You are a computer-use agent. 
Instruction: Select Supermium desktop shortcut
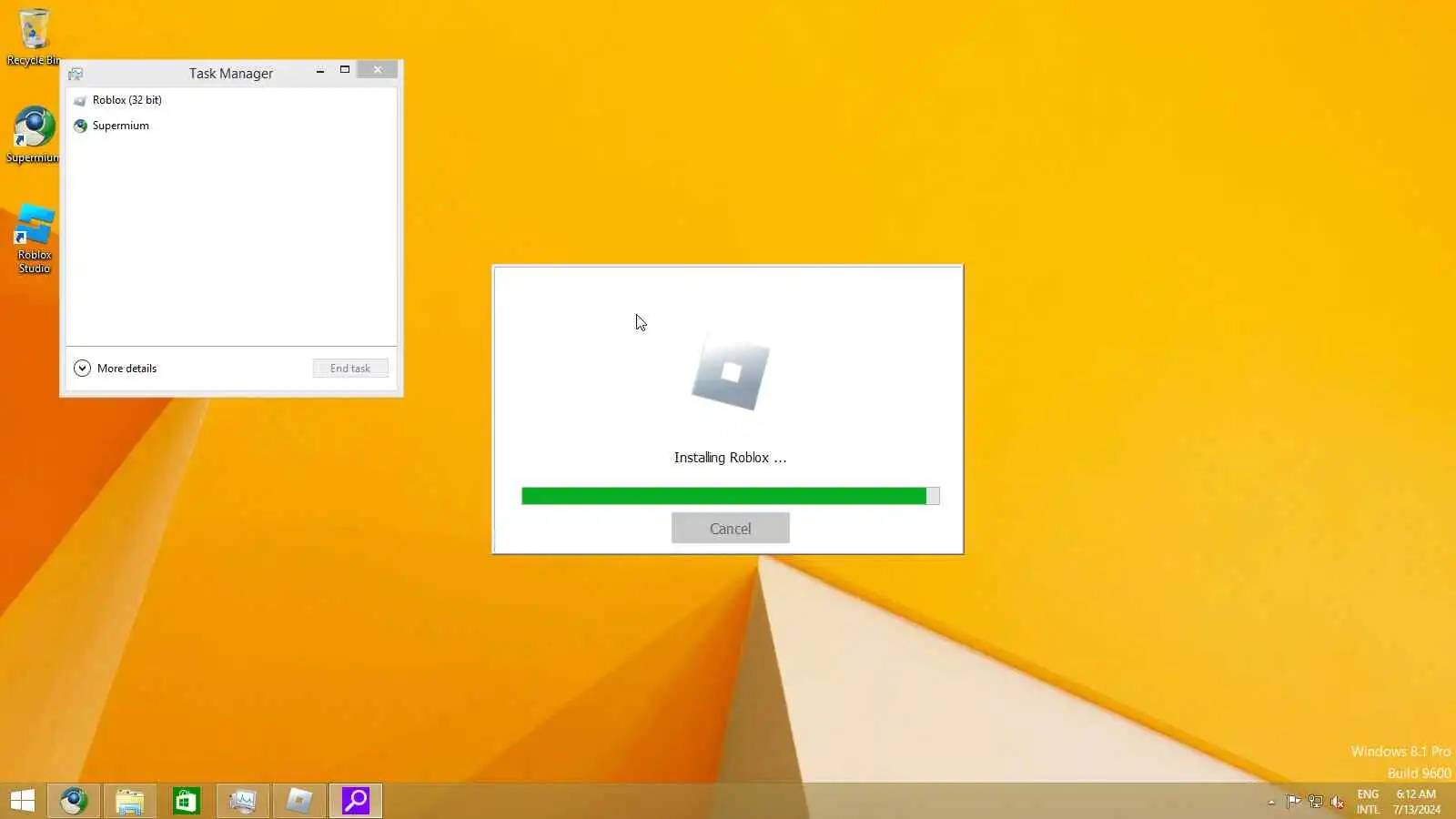(x=33, y=135)
